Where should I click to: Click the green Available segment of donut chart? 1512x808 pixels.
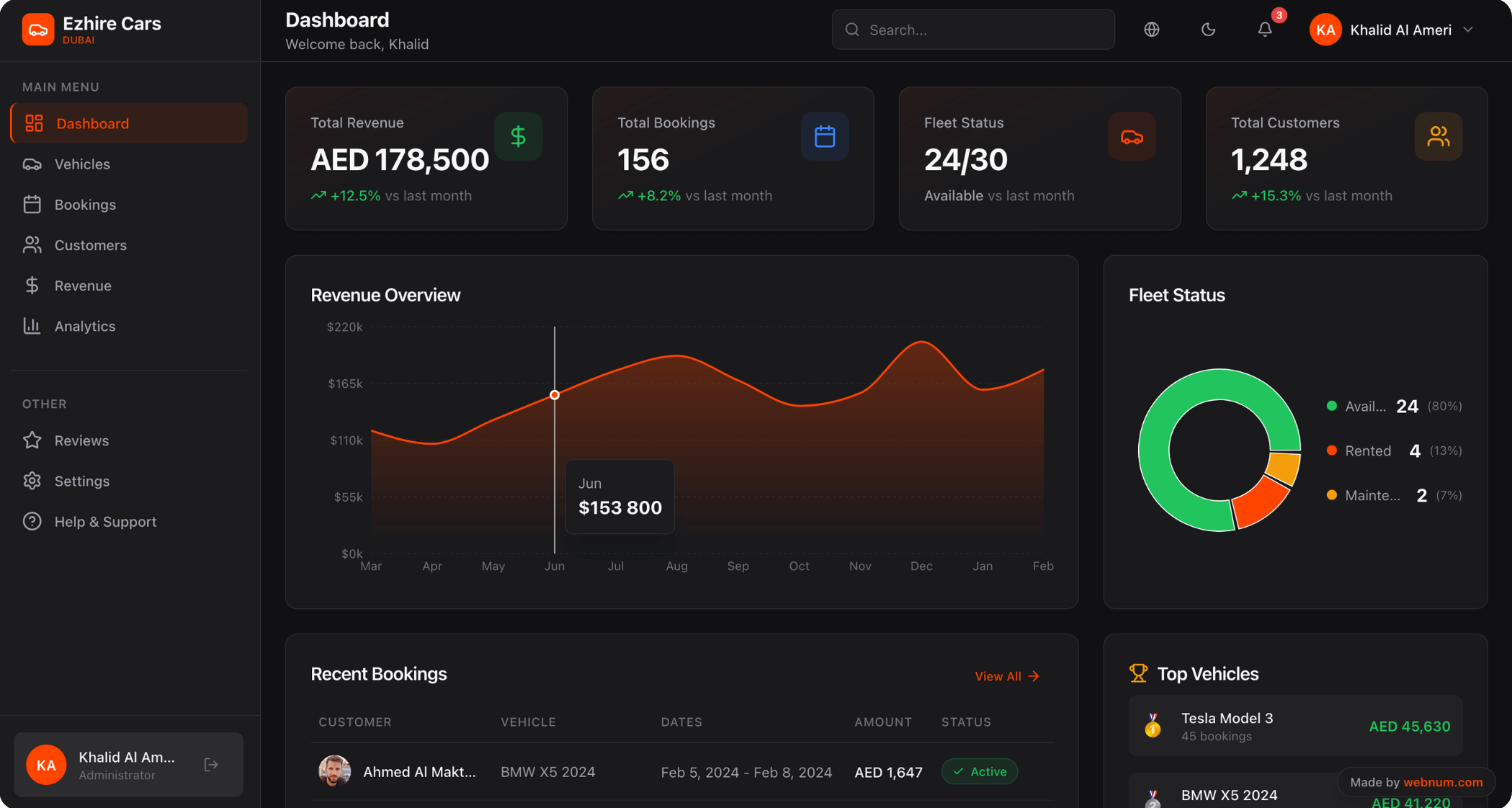click(1154, 450)
